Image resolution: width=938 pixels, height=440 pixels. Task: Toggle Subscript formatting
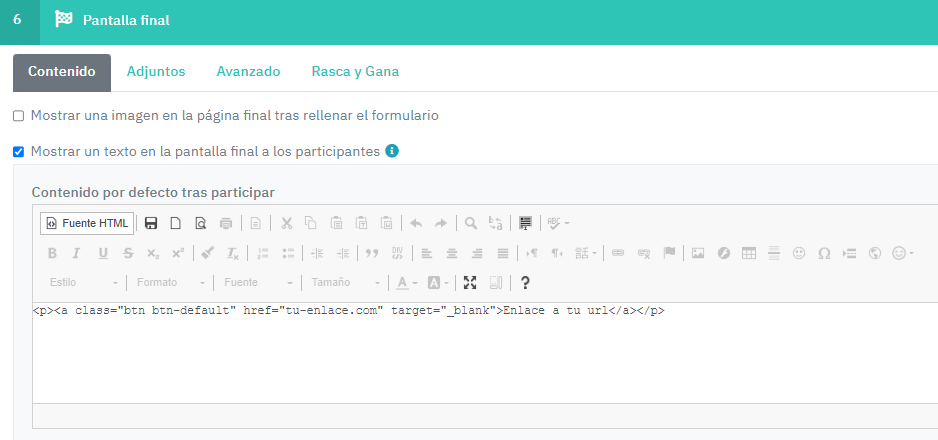pyautogui.click(x=153, y=253)
